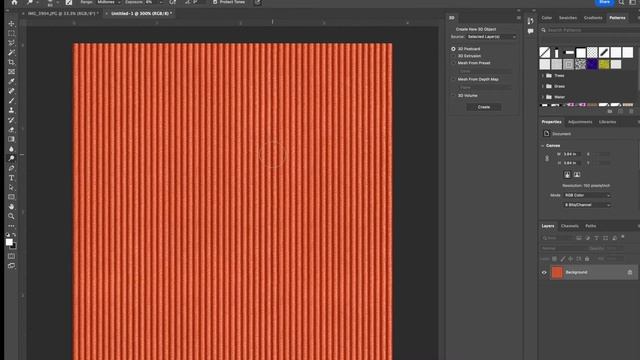Click the foreground color swatch

pos(9,242)
